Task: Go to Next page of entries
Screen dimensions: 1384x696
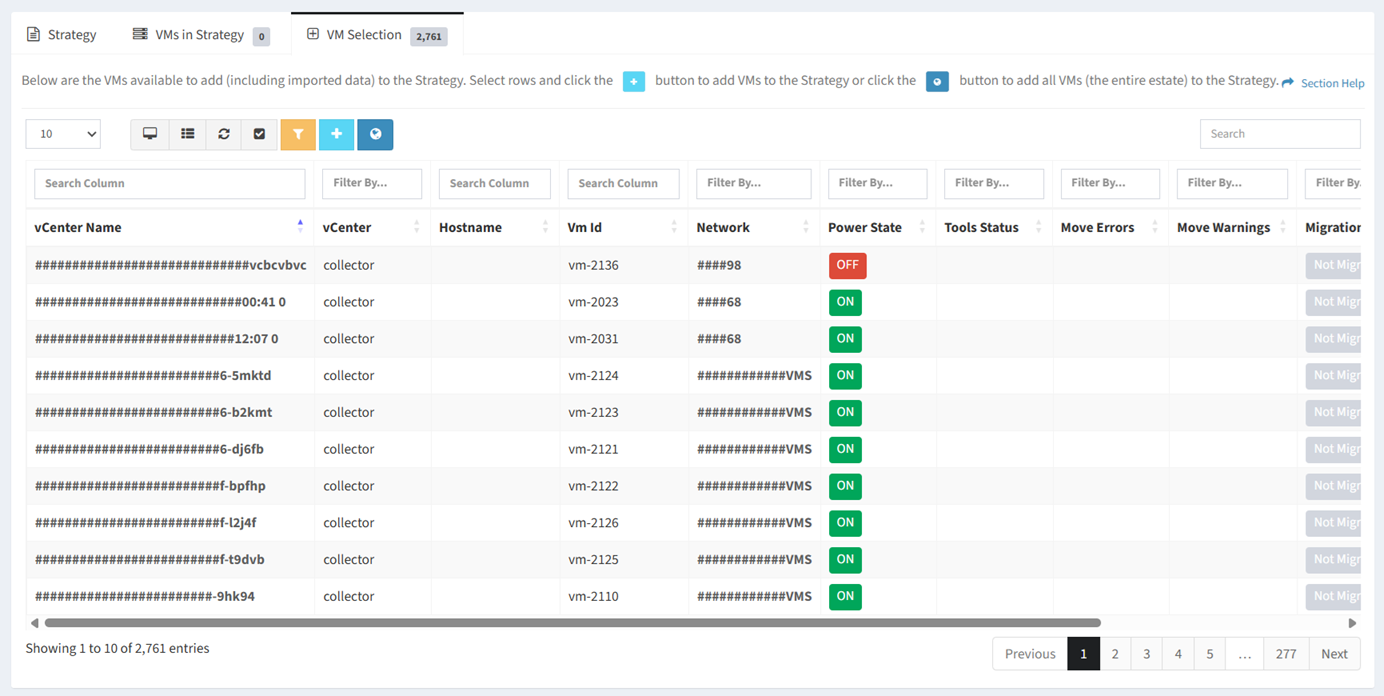Action: [x=1334, y=654]
